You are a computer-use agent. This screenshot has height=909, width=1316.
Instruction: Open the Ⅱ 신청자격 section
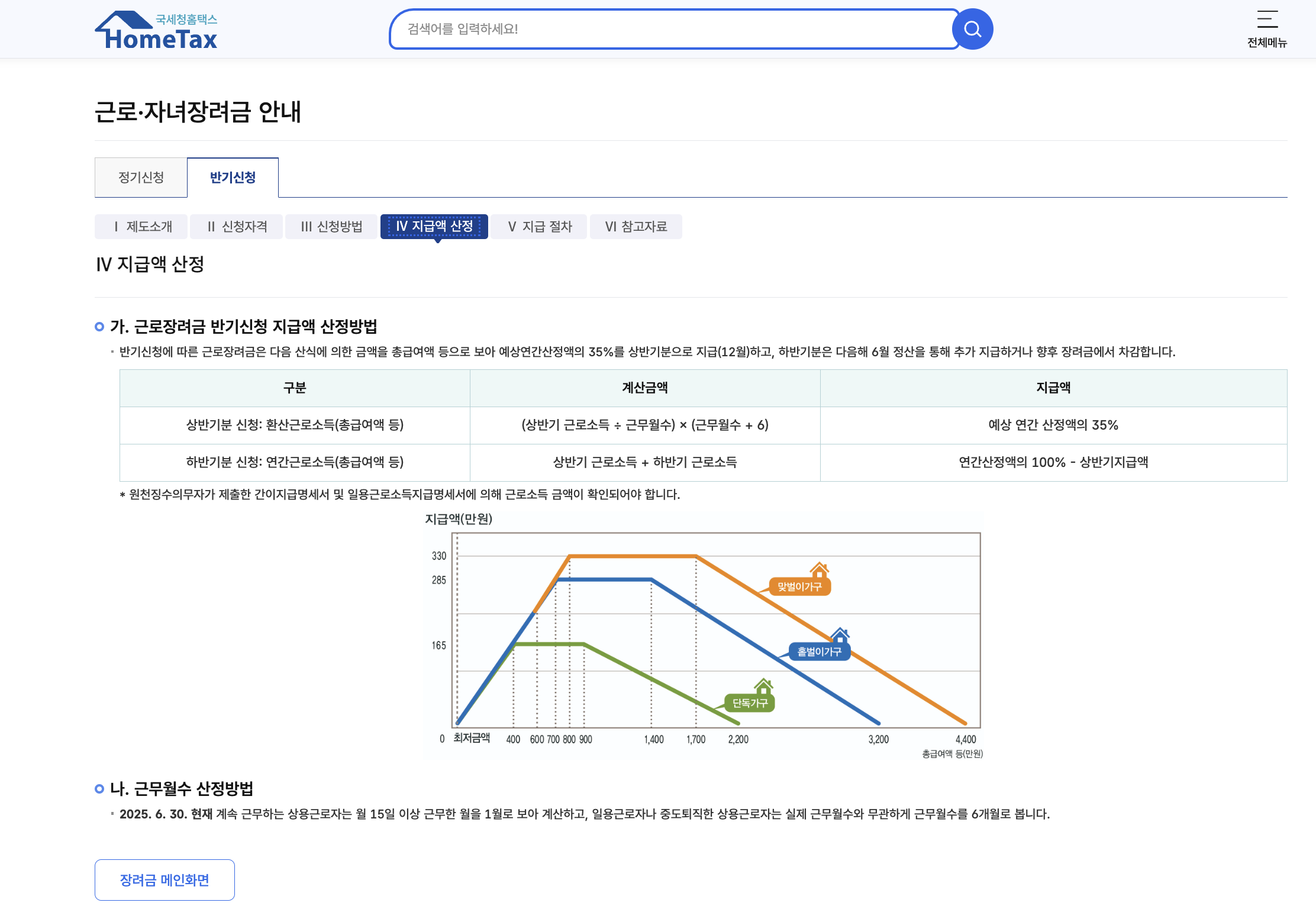pyautogui.click(x=237, y=227)
